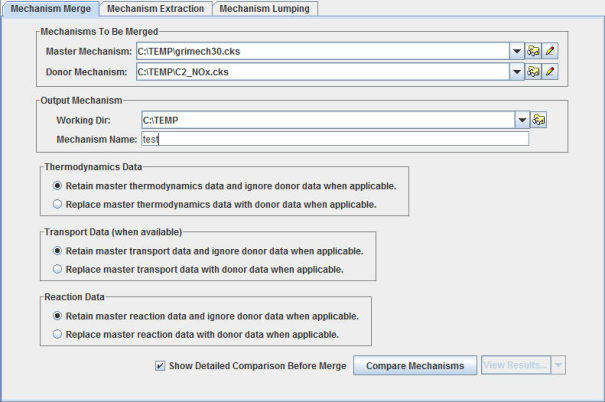
Task: Toggle Show Detailed Comparison Before Merge checkbox
Action: (x=160, y=365)
